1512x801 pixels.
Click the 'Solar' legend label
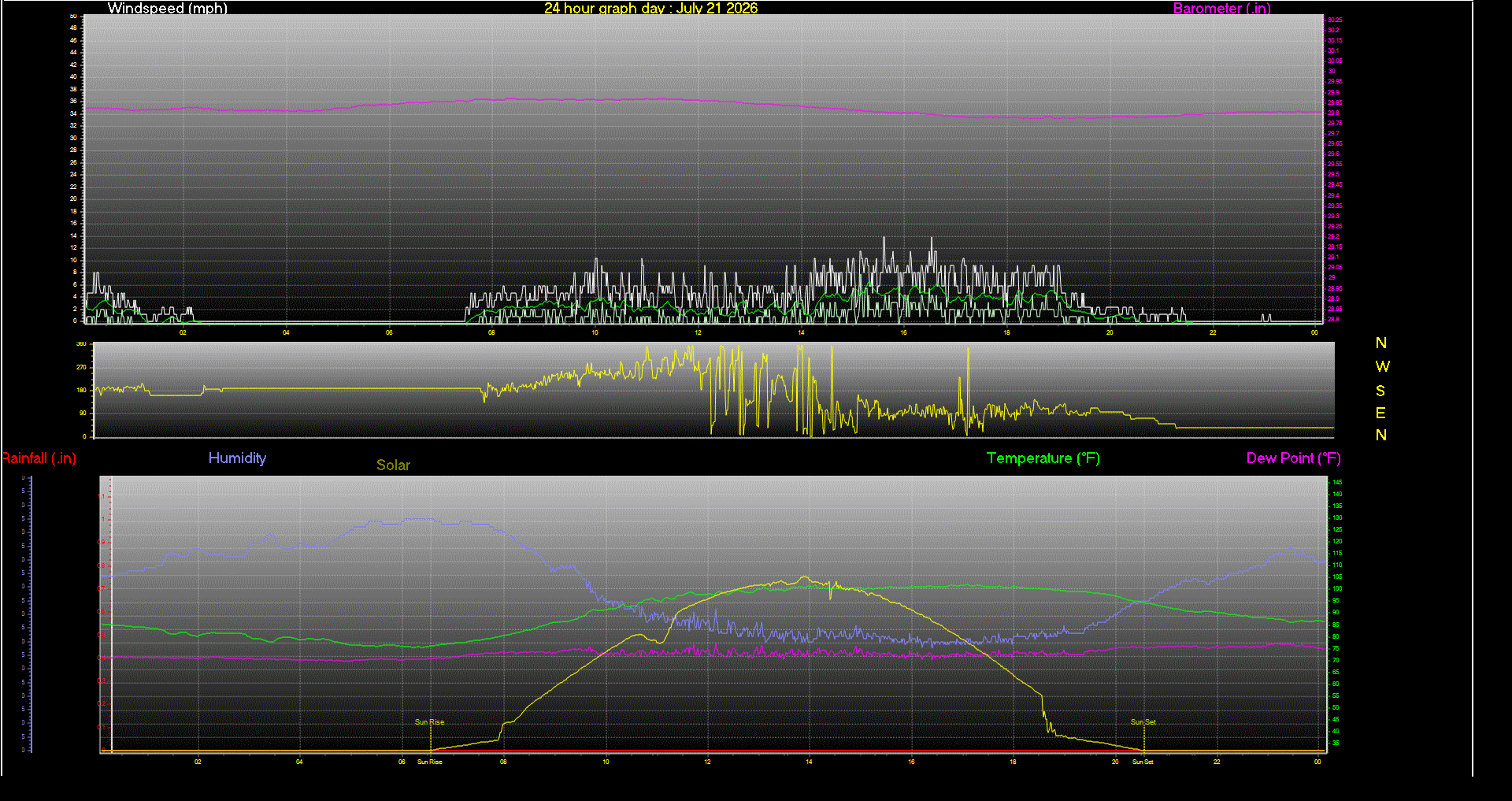(x=393, y=465)
